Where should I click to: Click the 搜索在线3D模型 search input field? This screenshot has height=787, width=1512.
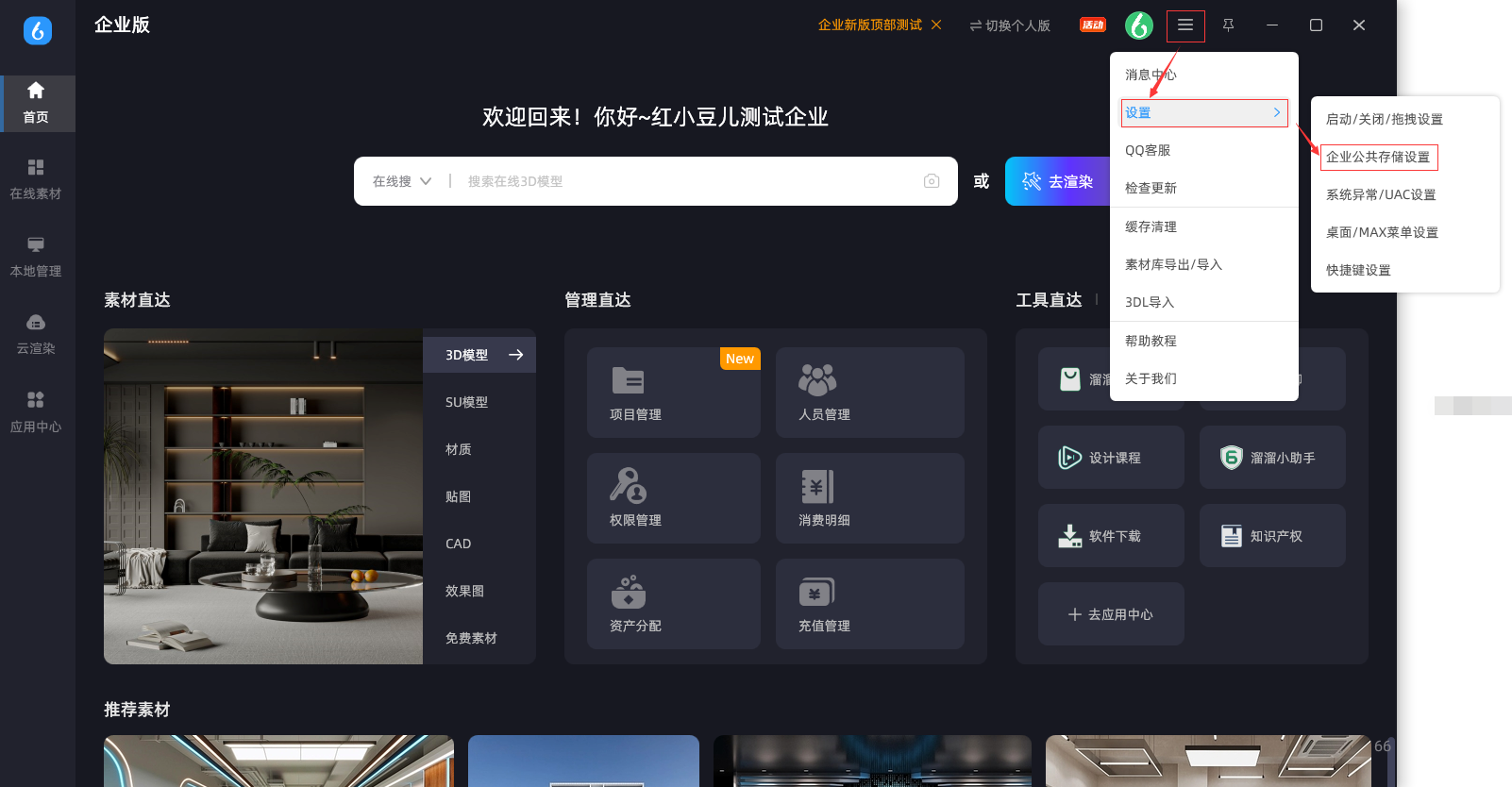click(689, 181)
